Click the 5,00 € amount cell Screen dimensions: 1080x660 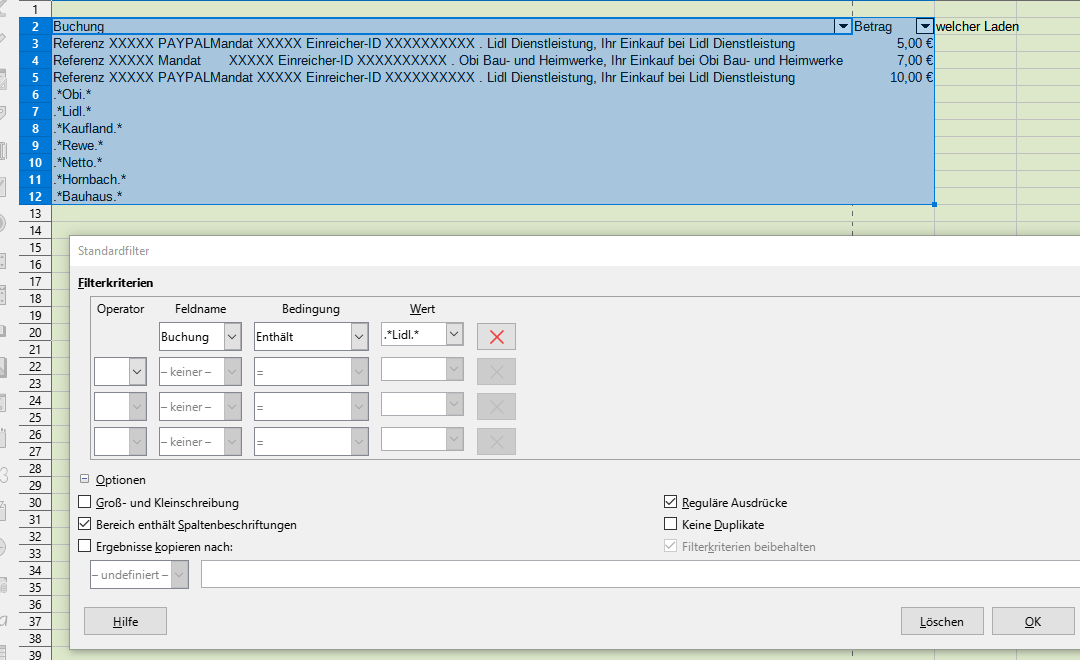pos(893,43)
